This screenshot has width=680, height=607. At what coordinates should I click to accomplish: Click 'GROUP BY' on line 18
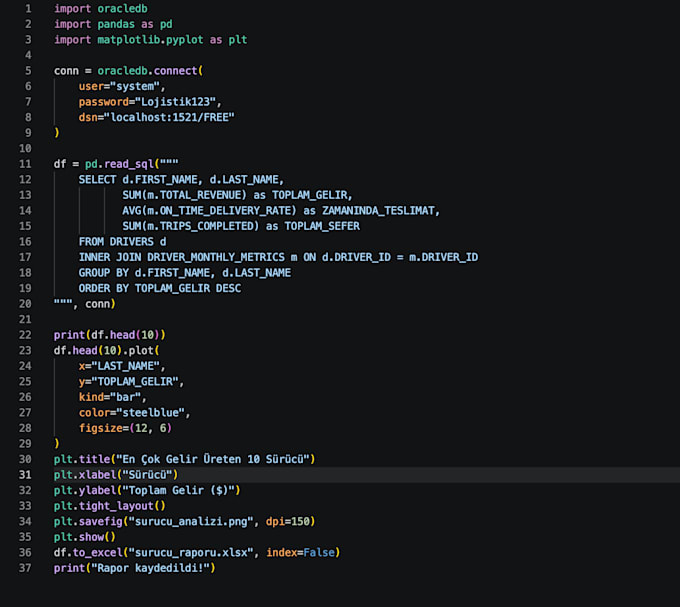[104, 273]
